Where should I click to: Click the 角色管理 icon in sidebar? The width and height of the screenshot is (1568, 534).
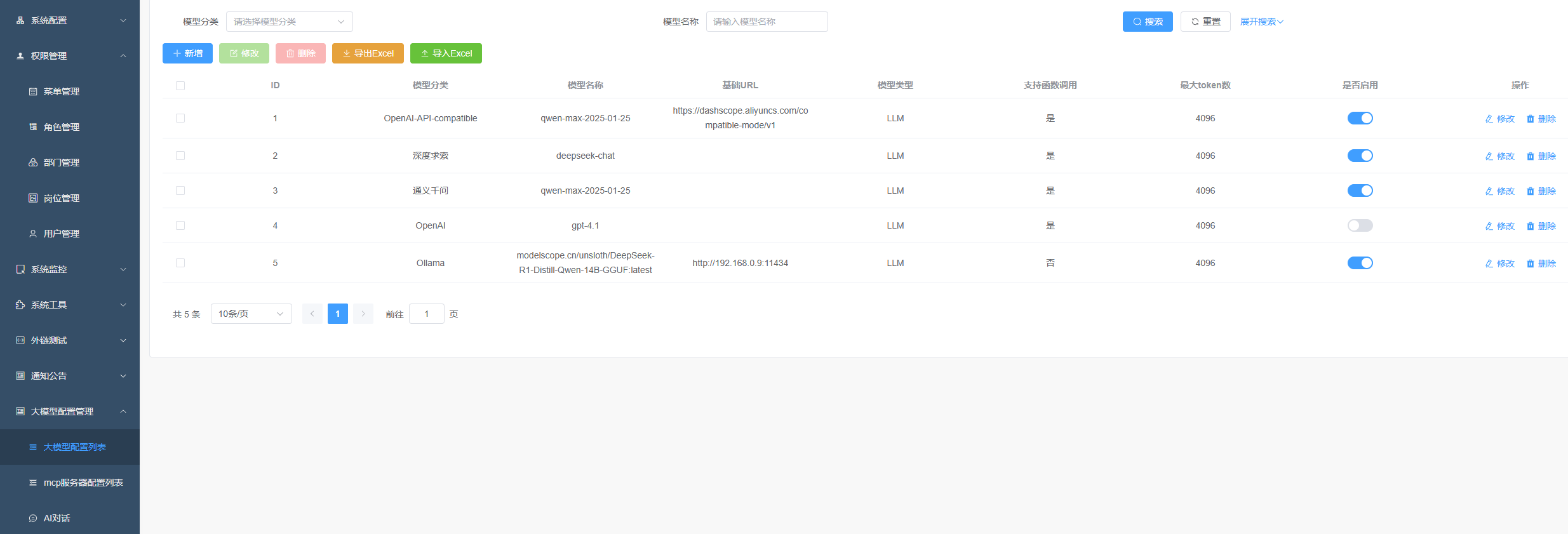33,127
